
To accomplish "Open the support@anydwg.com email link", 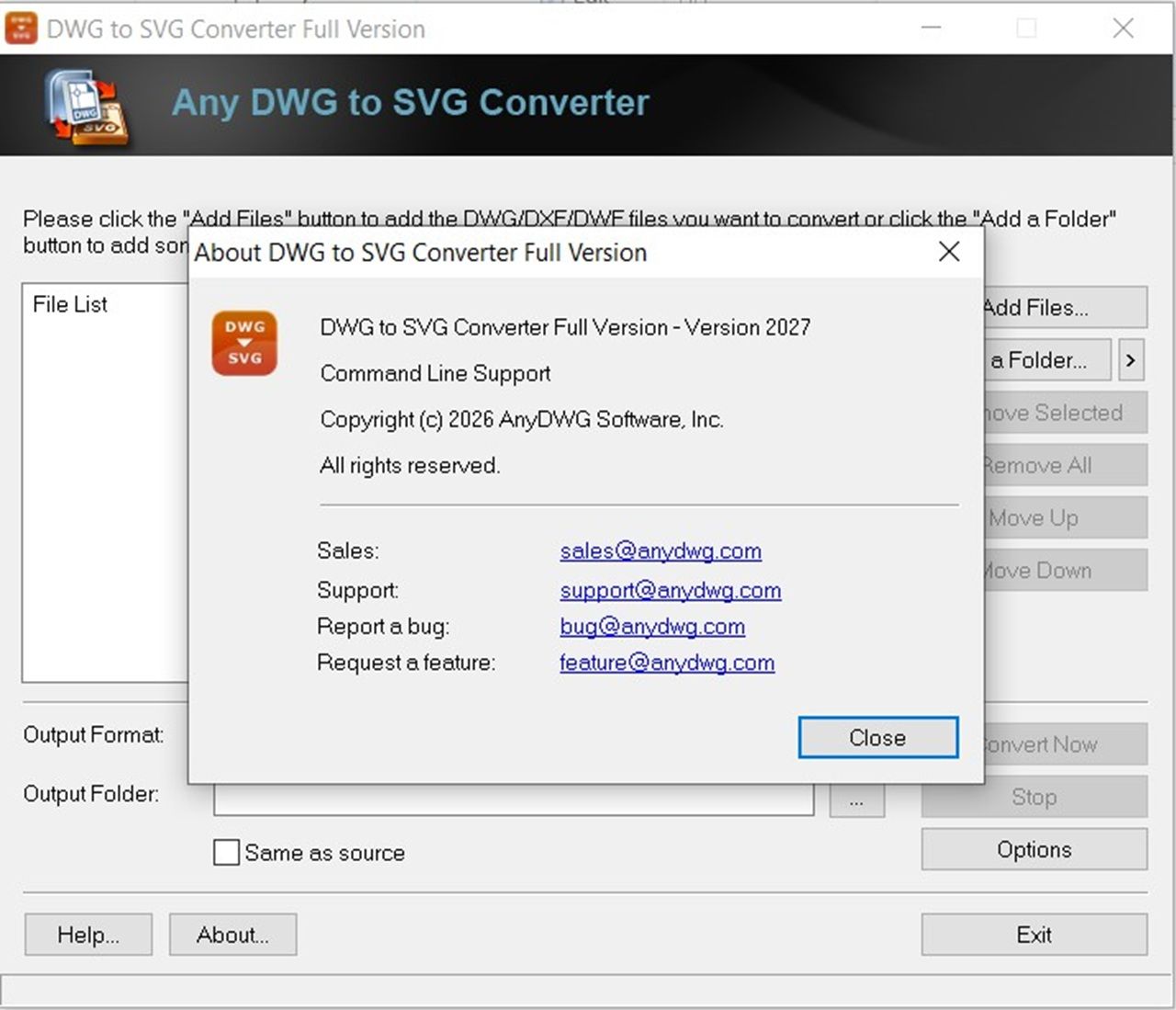I will point(671,590).
